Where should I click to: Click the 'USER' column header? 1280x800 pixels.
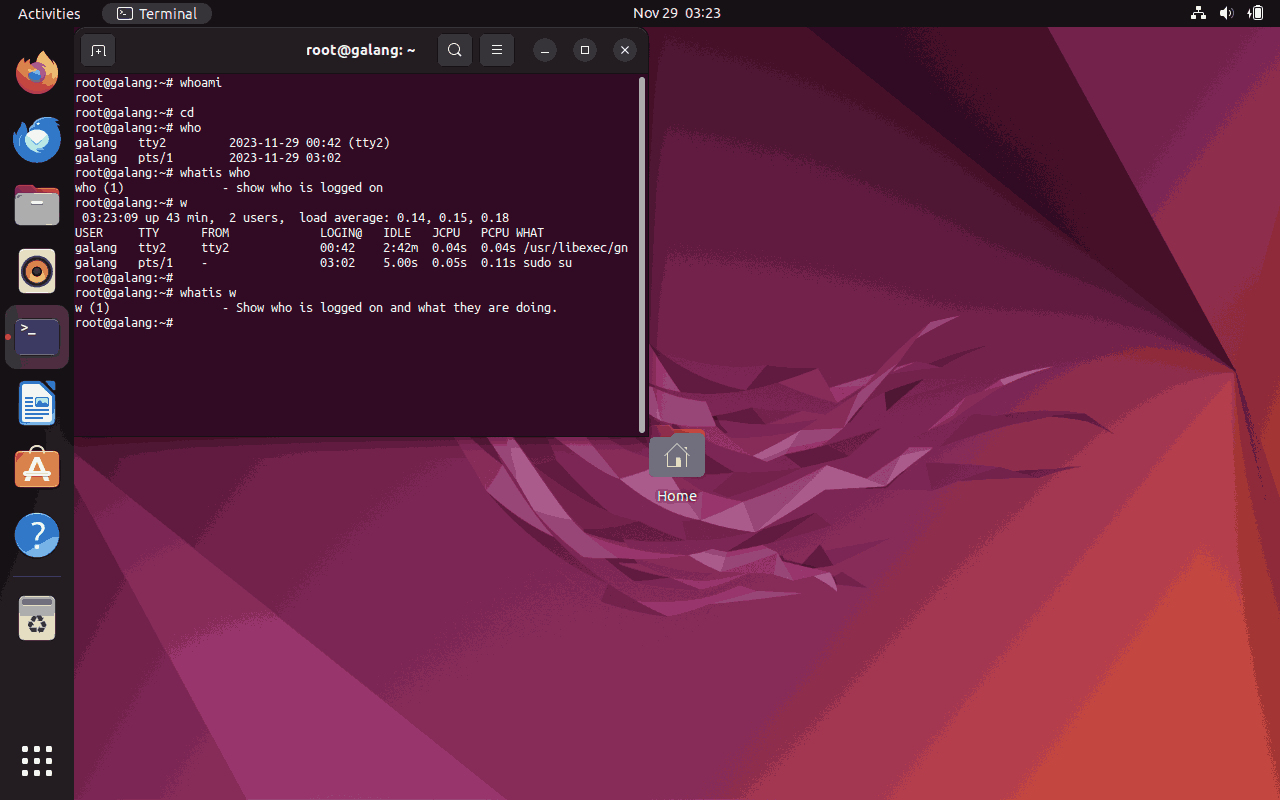coord(89,233)
